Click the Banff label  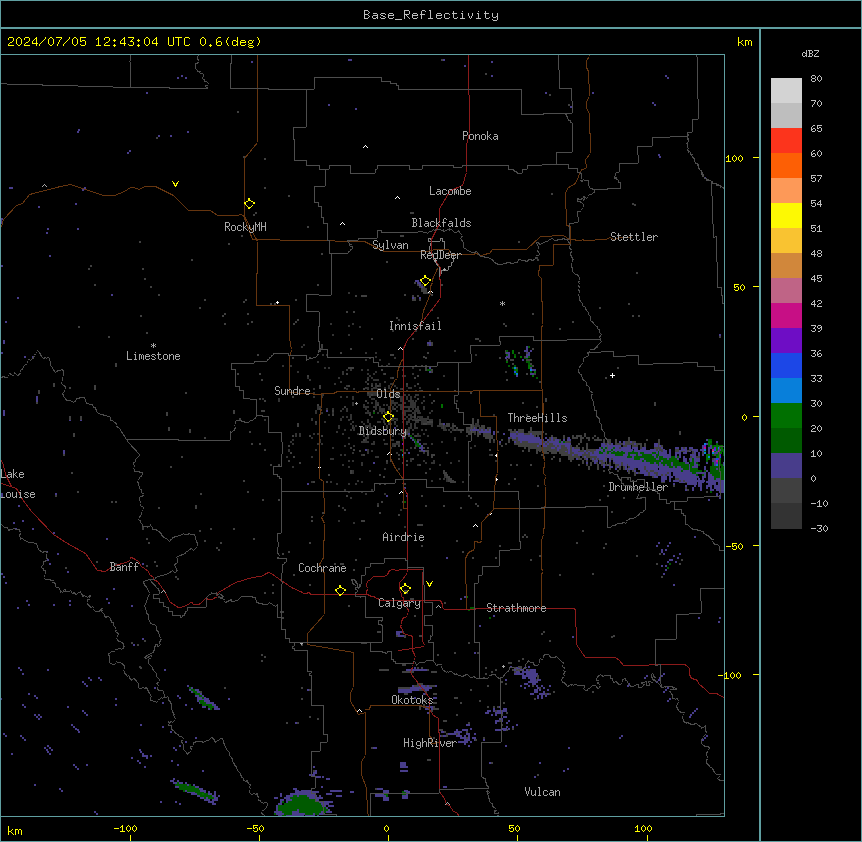click(124, 567)
